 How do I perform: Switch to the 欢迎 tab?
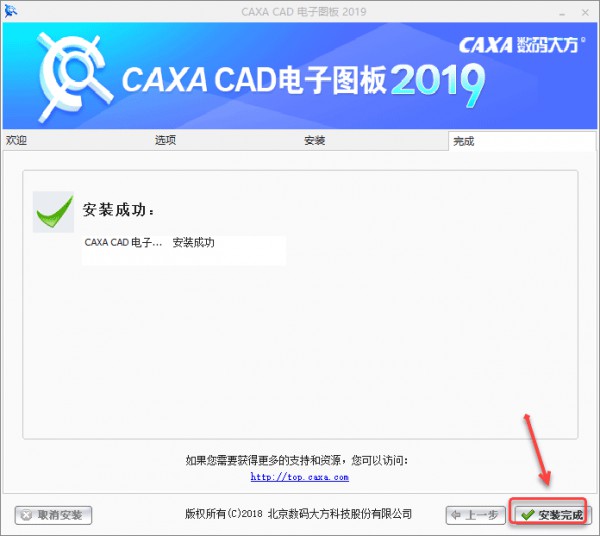[16, 140]
